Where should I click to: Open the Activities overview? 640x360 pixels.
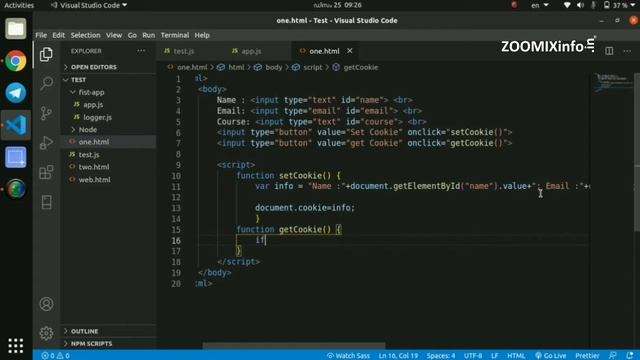(x=19, y=5)
